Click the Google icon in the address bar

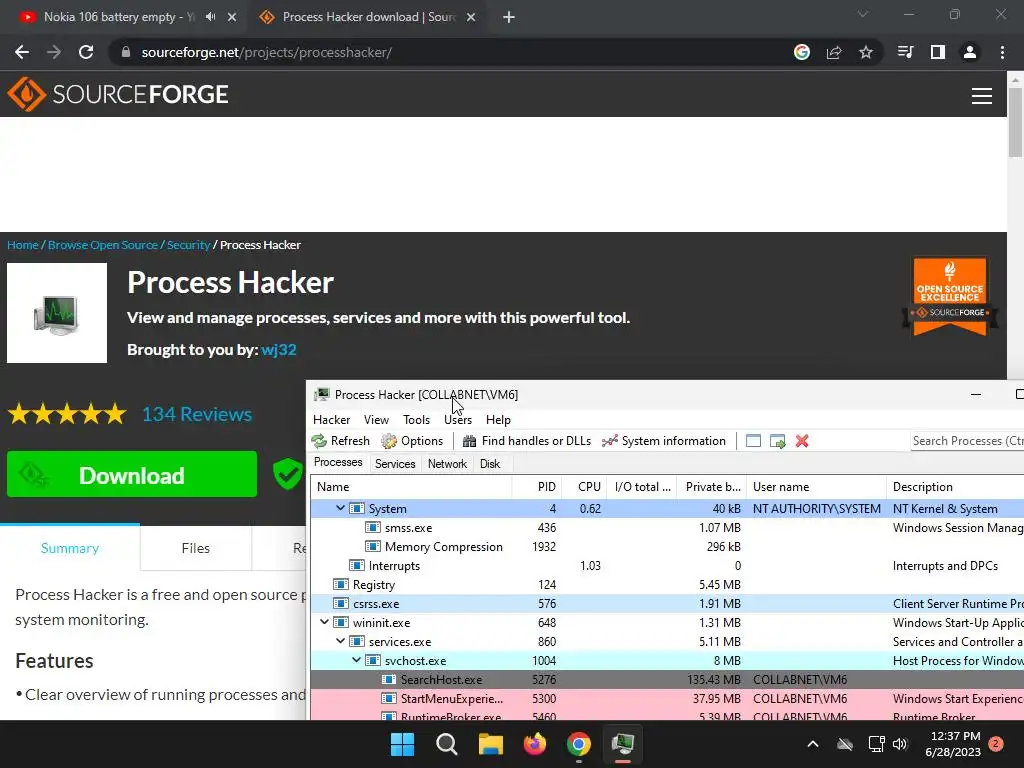[802, 52]
